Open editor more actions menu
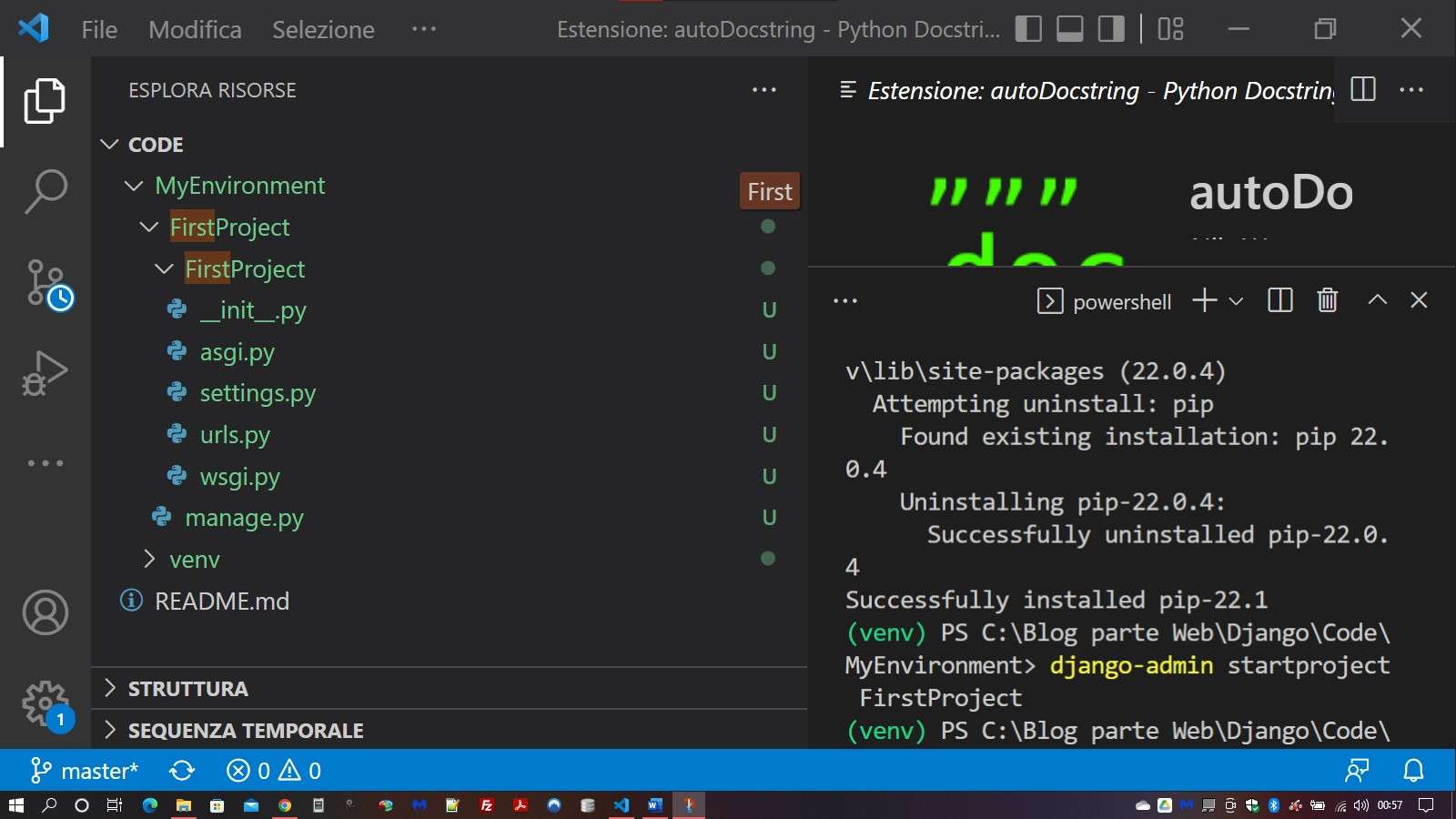Screen dimensions: 1456x819 click(x=1411, y=89)
